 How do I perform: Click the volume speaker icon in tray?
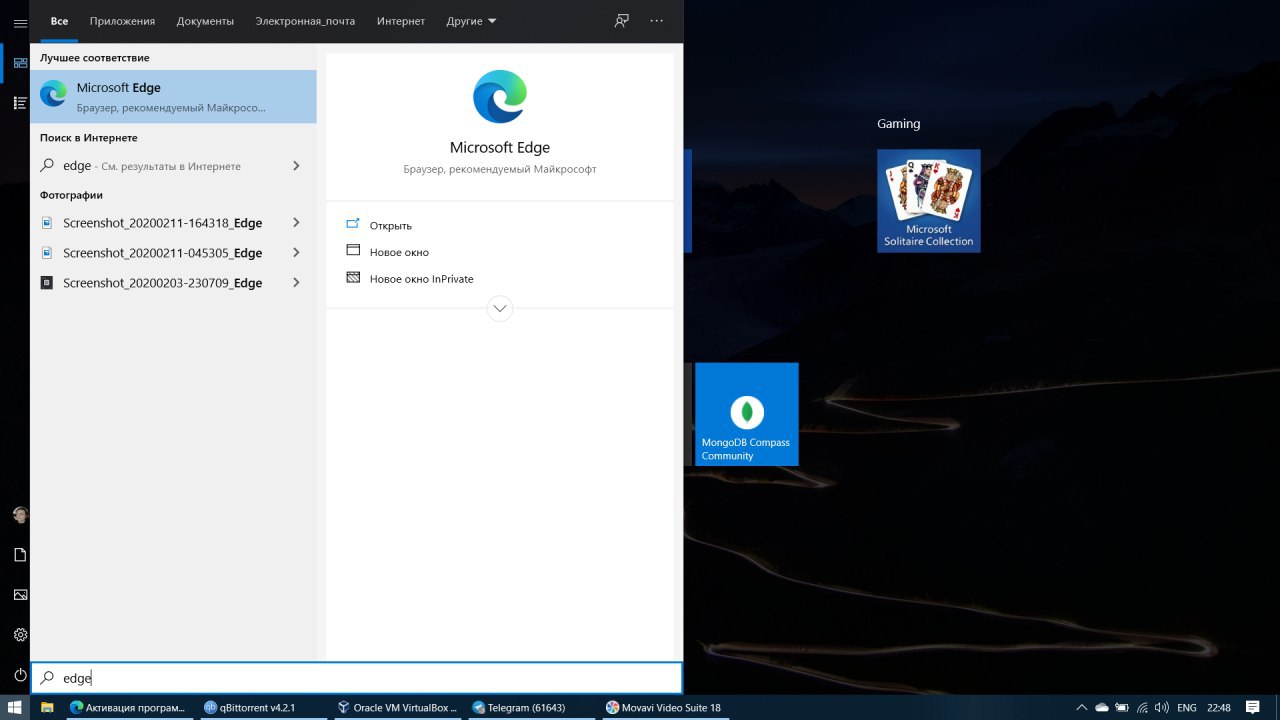click(x=1161, y=707)
